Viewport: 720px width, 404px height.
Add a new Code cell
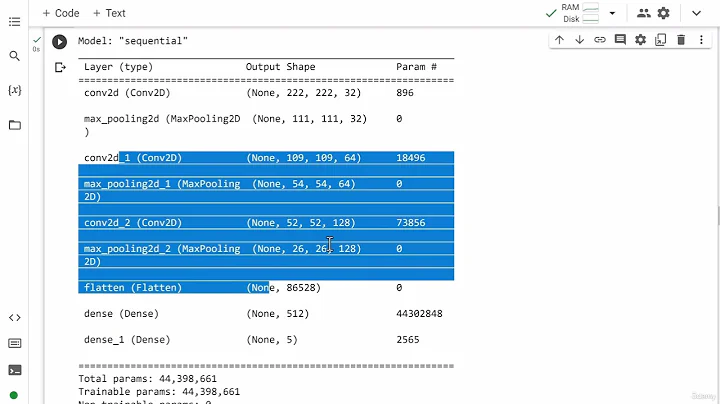pos(61,13)
